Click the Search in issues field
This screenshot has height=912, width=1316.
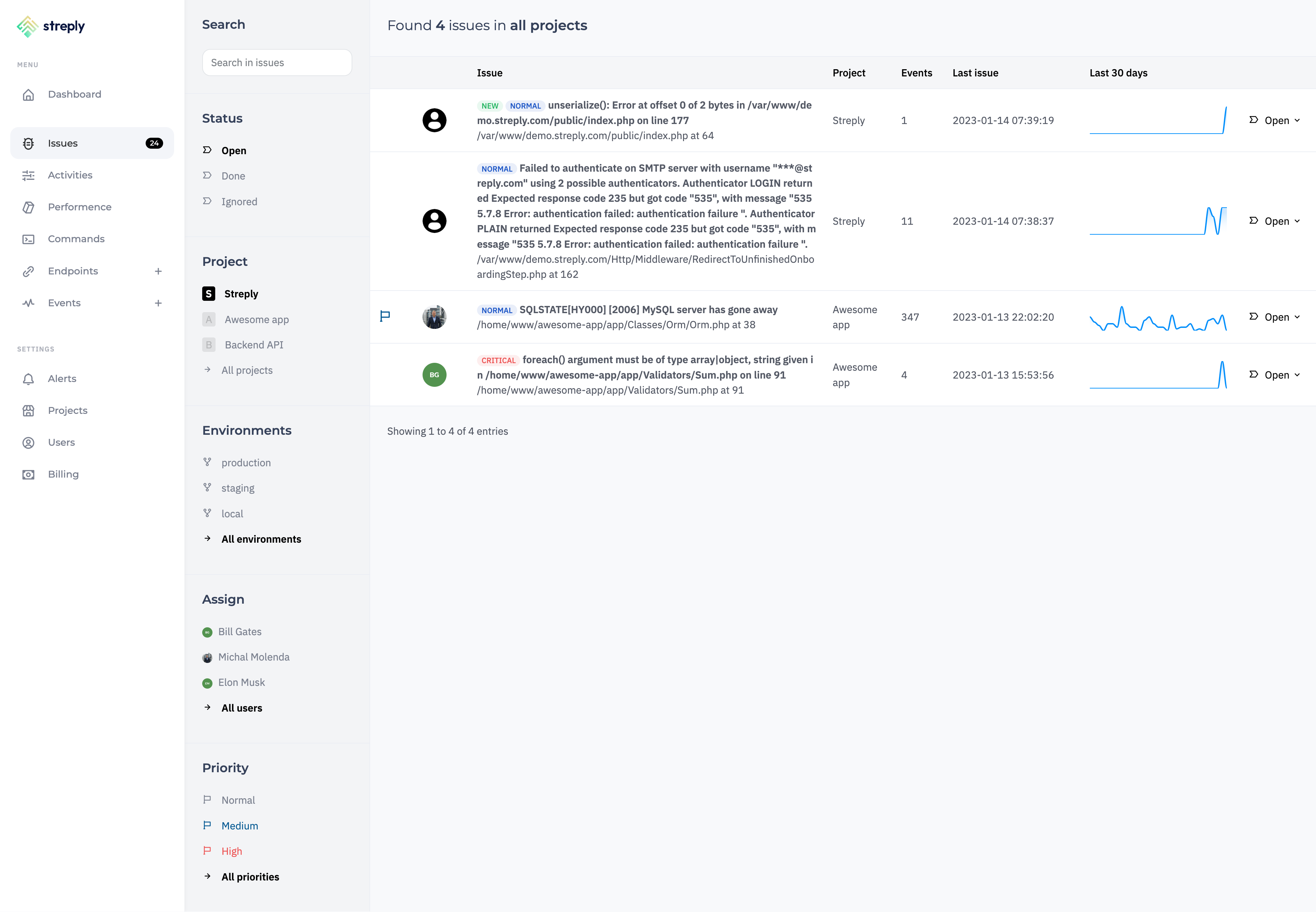point(277,63)
